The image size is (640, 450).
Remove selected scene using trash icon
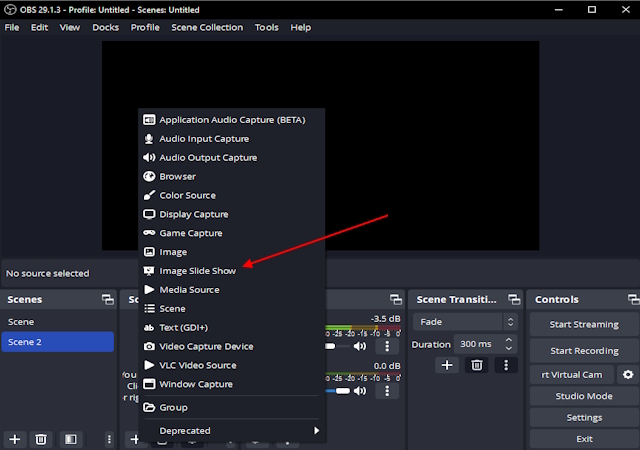pos(40,439)
